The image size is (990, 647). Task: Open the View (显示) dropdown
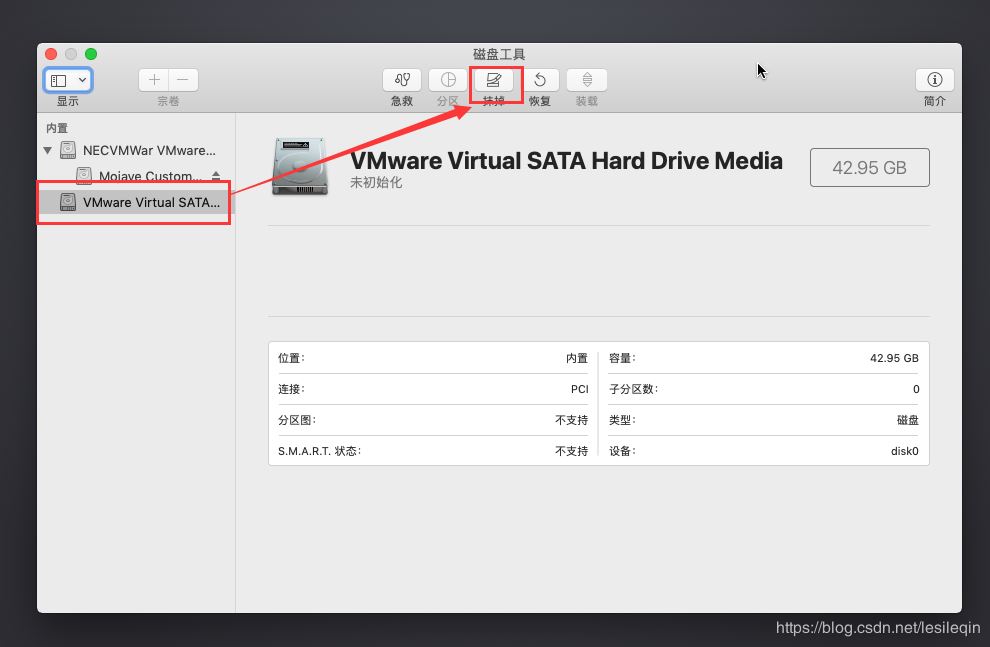point(68,80)
